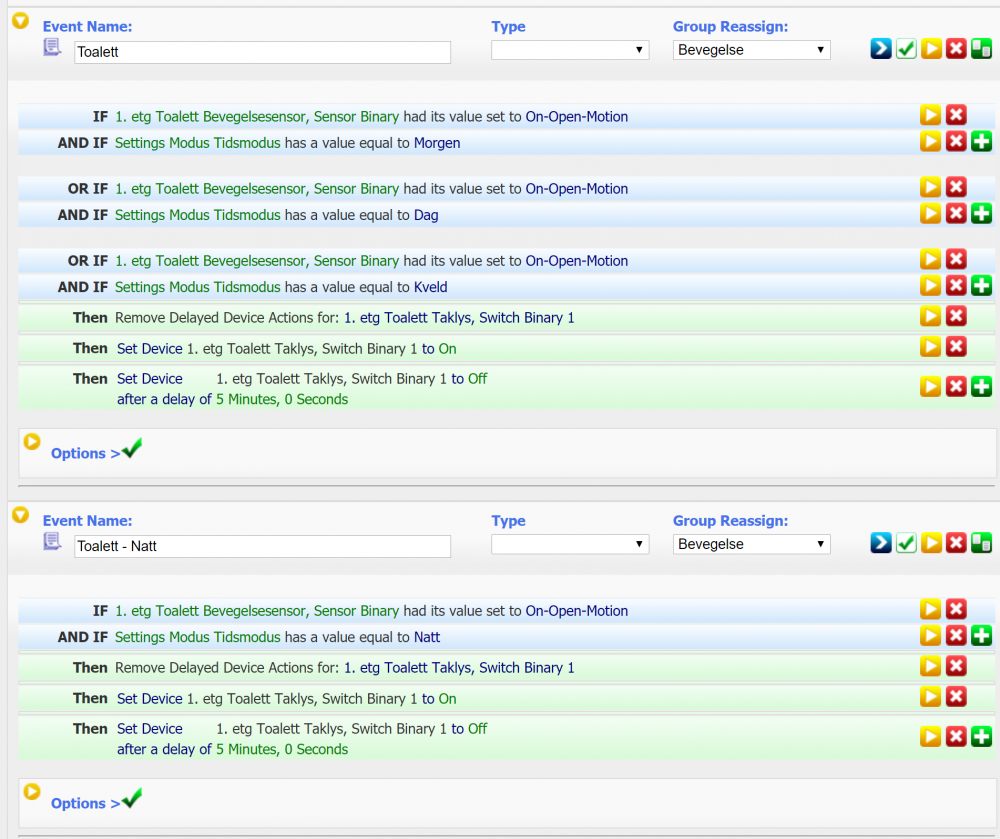This screenshot has width=1000, height=839.
Task: Click the Toalett - Natt event name field
Action: pos(262,546)
